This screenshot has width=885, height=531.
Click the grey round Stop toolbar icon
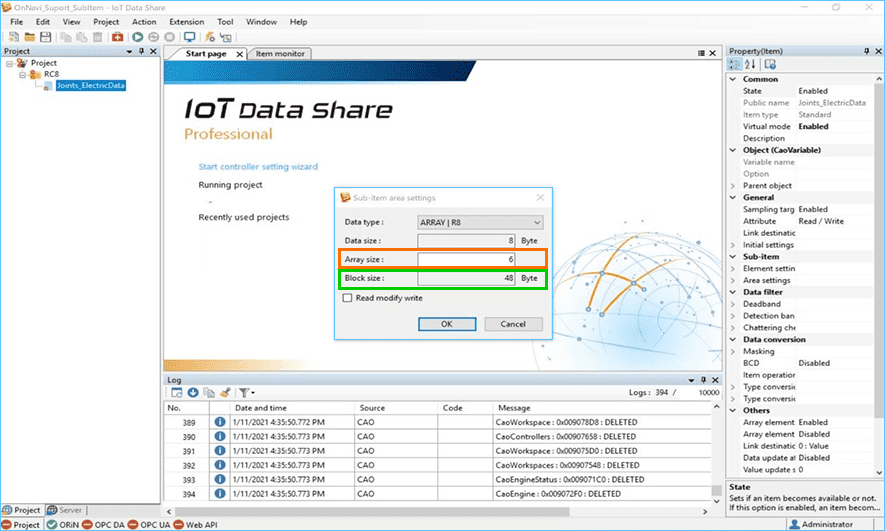pyautogui.click(x=169, y=37)
